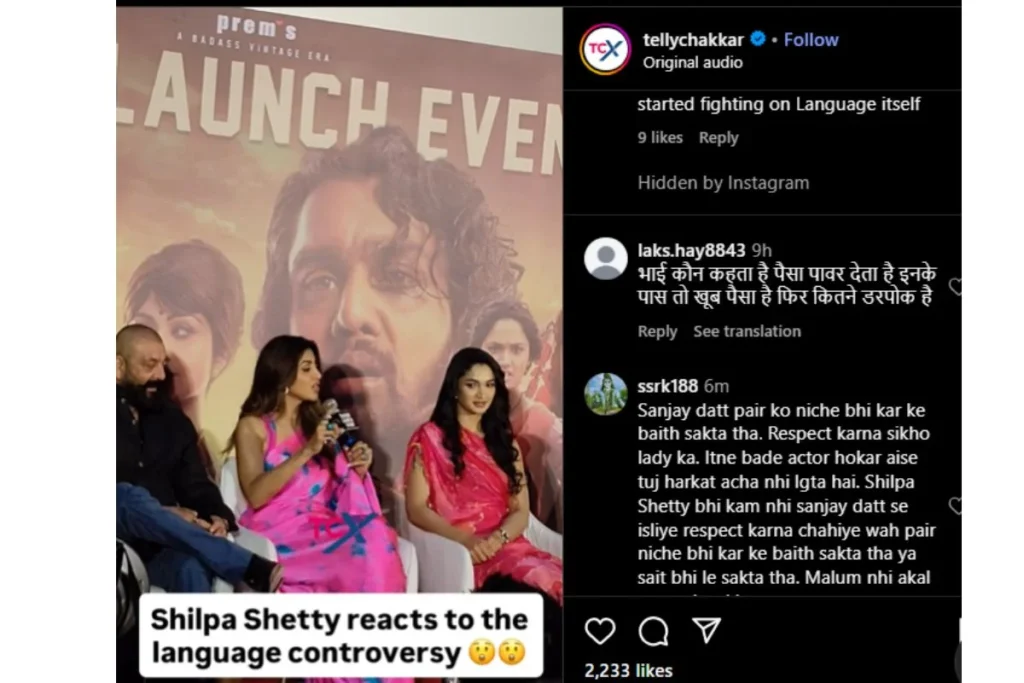Open the tellychakkar username link
Image resolution: width=1024 pixels, height=683 pixels.
point(693,40)
